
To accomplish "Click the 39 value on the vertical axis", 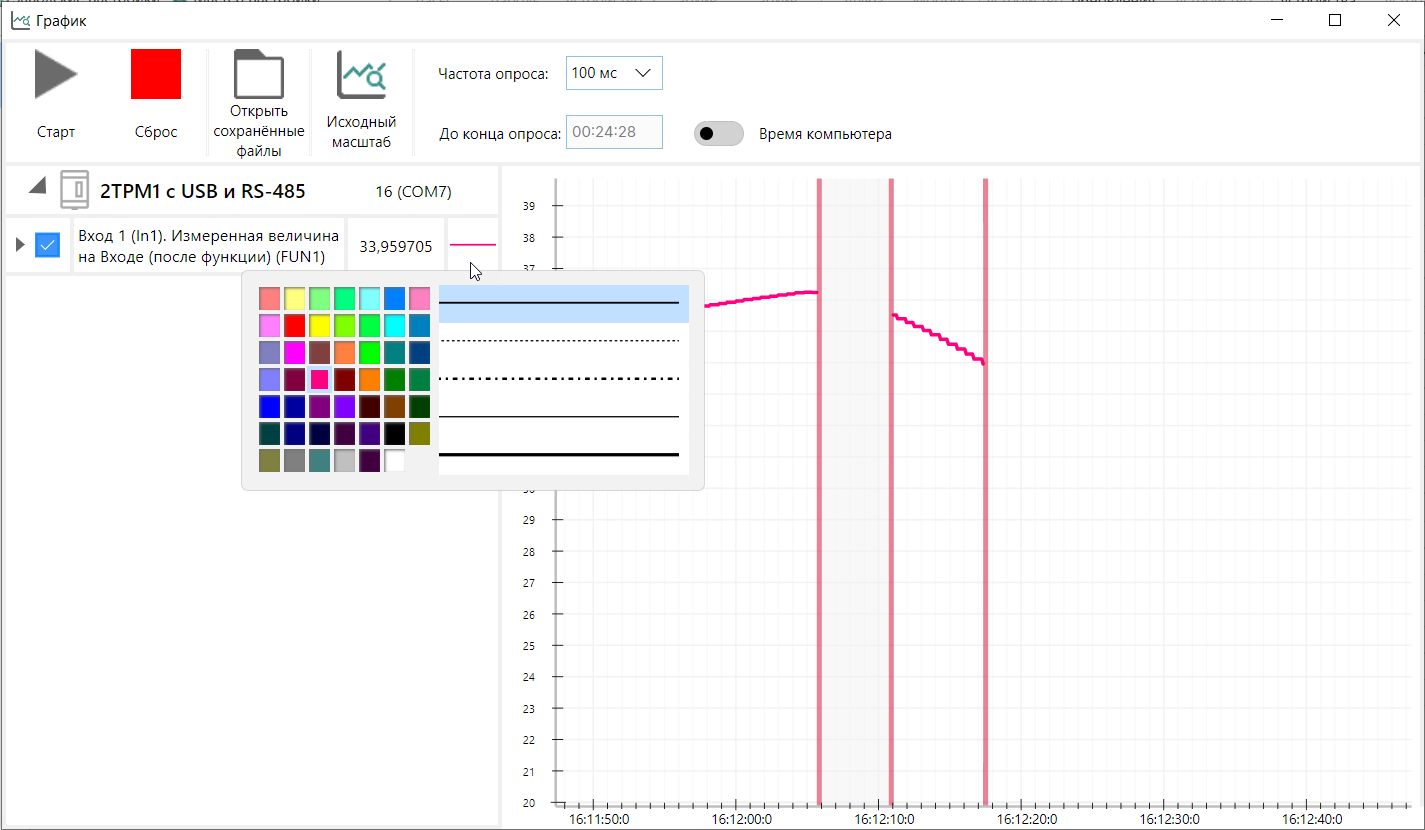I will [529, 206].
